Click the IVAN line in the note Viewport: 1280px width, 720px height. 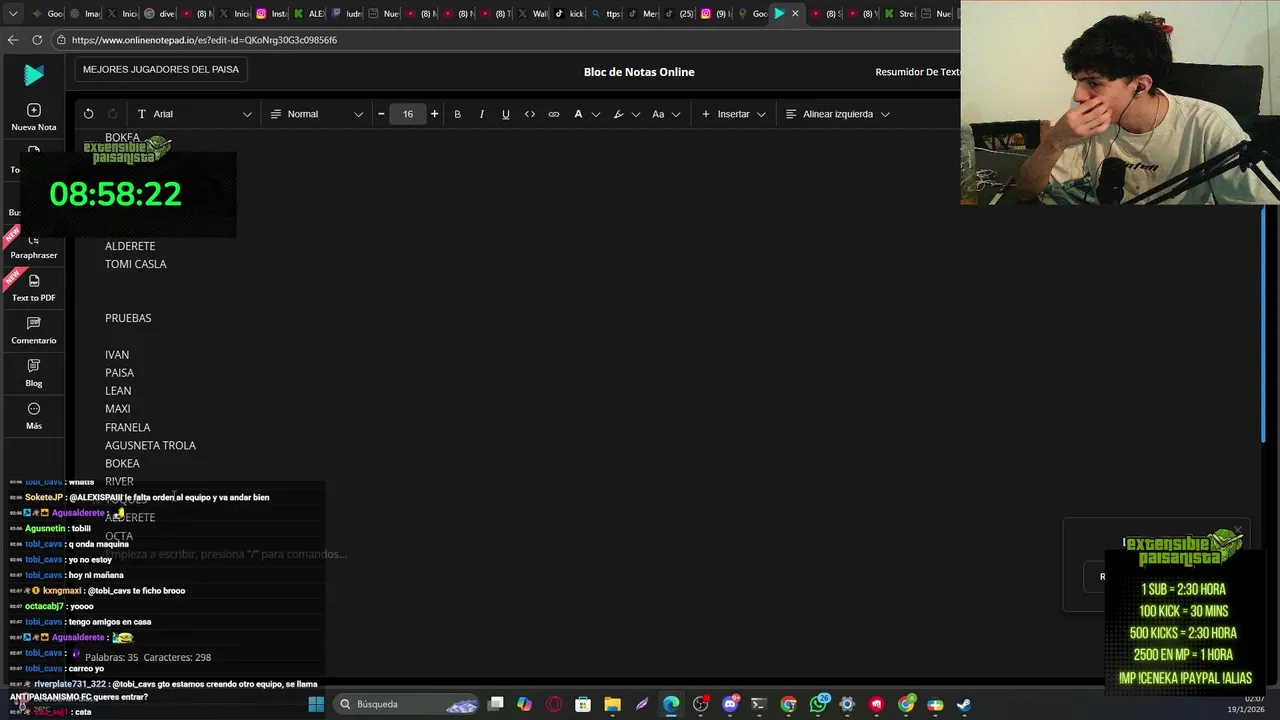click(x=117, y=355)
